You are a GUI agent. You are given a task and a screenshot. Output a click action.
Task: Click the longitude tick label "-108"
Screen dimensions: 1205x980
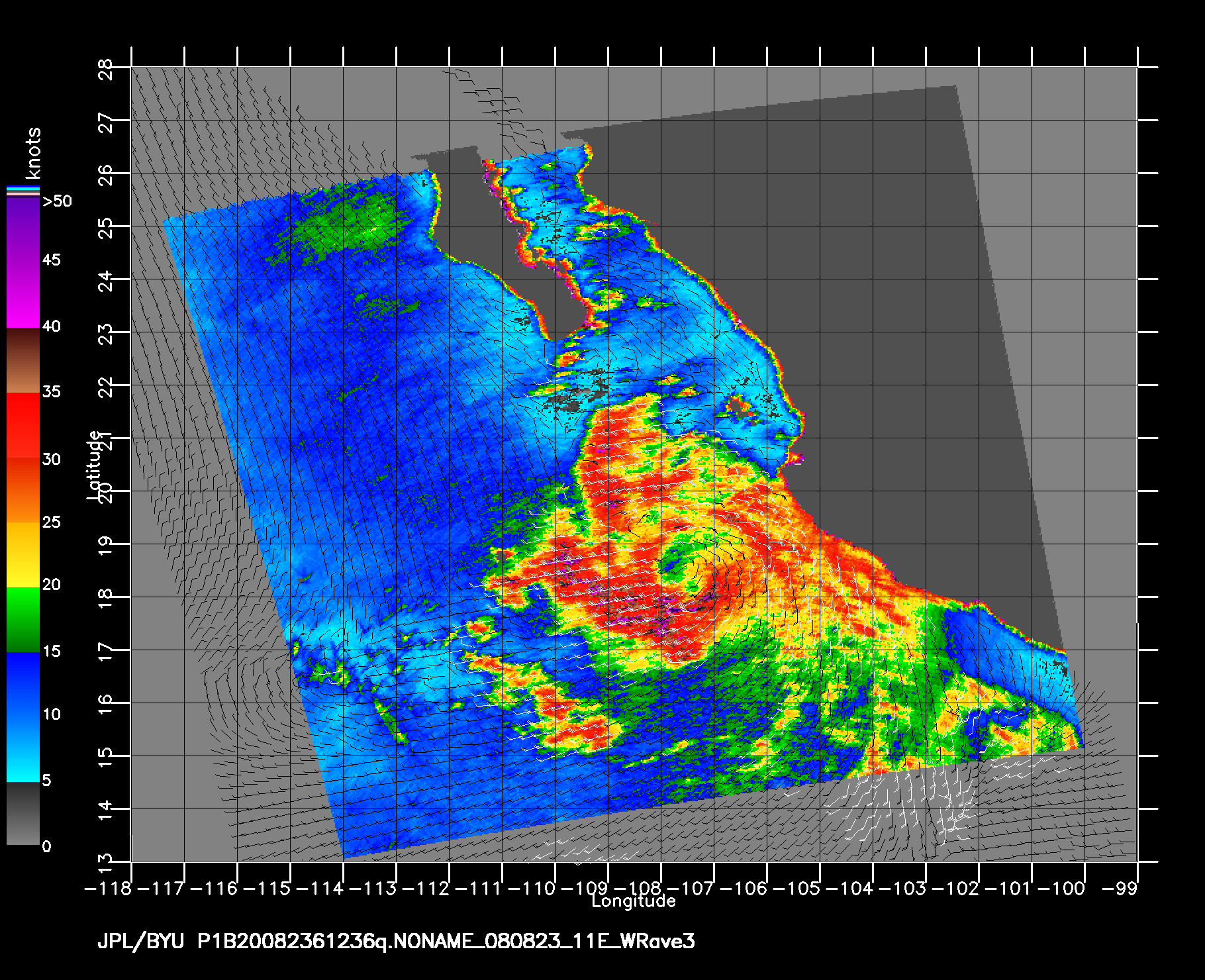(x=638, y=888)
